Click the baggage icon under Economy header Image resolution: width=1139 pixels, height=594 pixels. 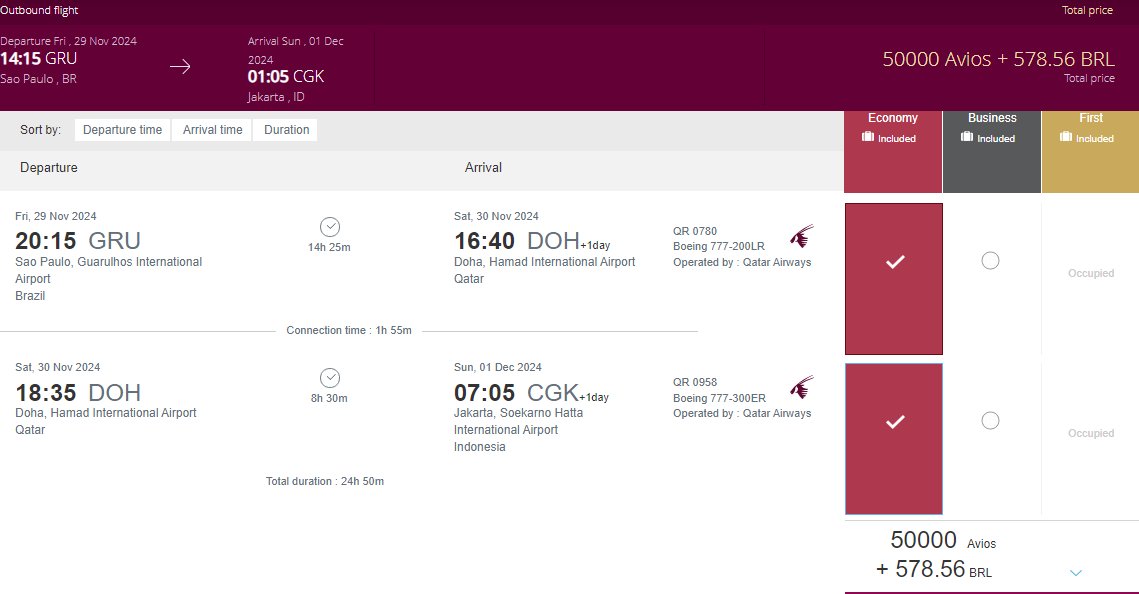tap(867, 137)
